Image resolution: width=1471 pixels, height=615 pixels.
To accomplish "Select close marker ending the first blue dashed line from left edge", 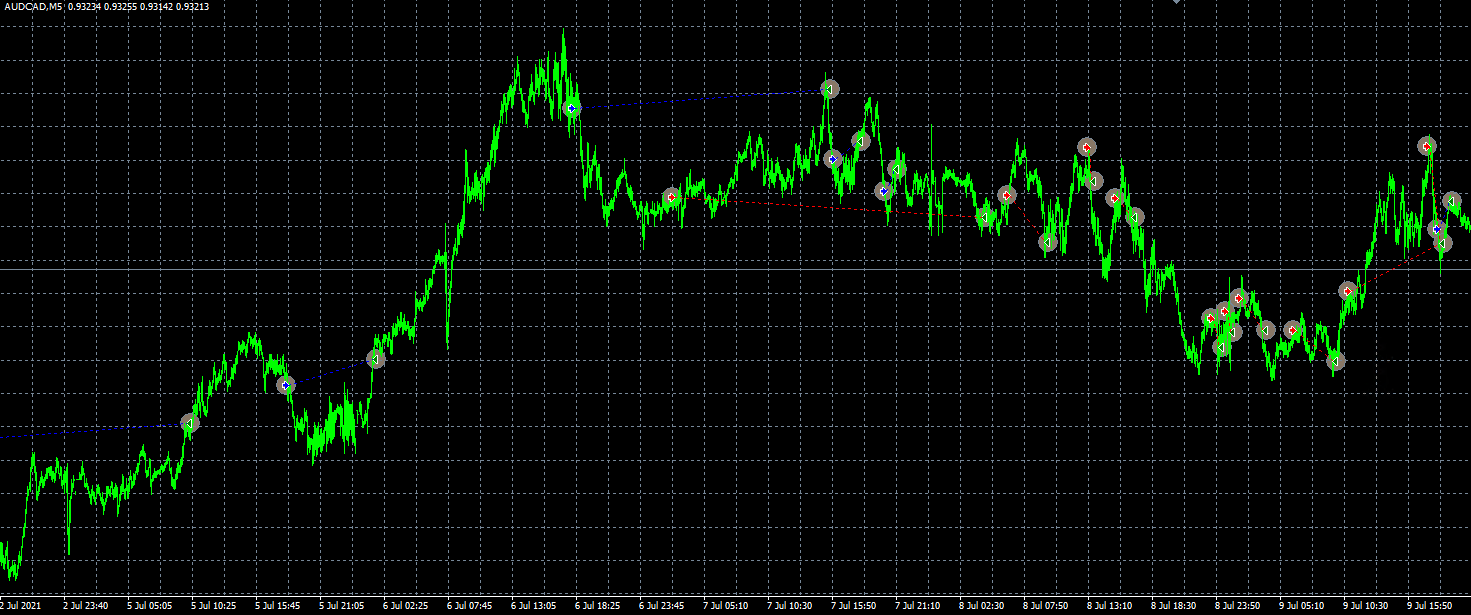I will pos(189,424).
